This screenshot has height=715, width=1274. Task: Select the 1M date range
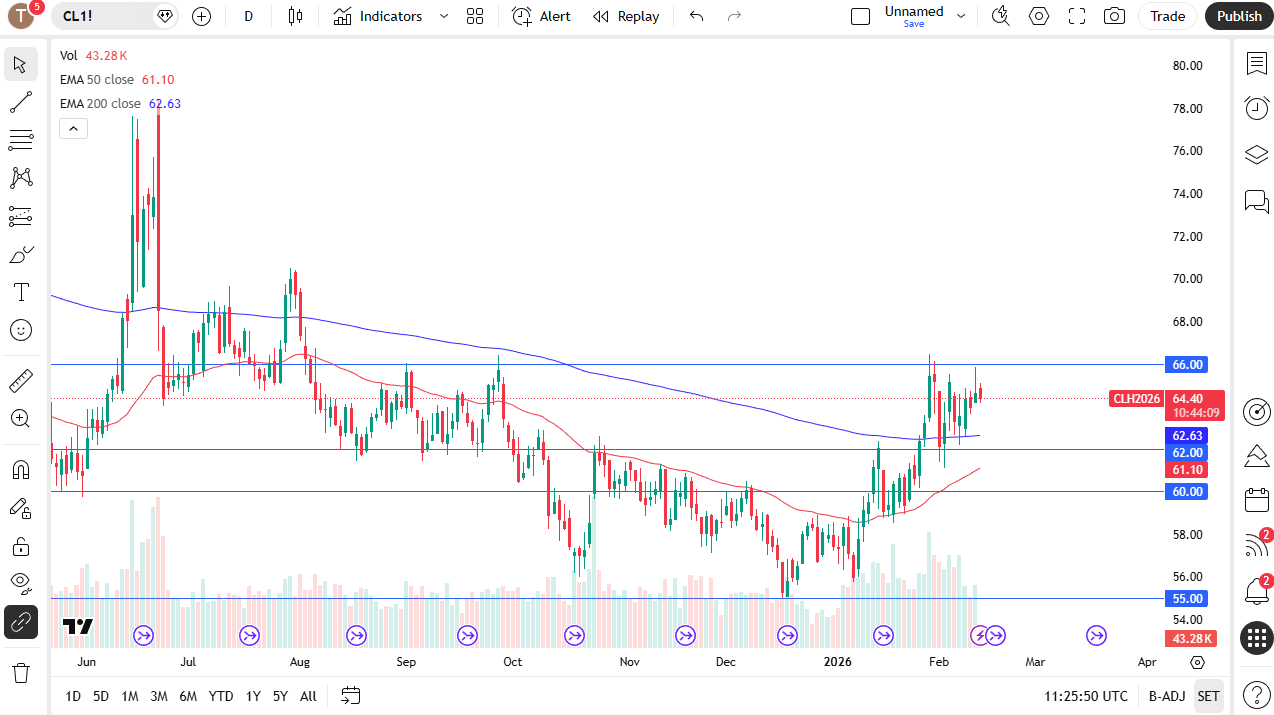tap(130, 696)
